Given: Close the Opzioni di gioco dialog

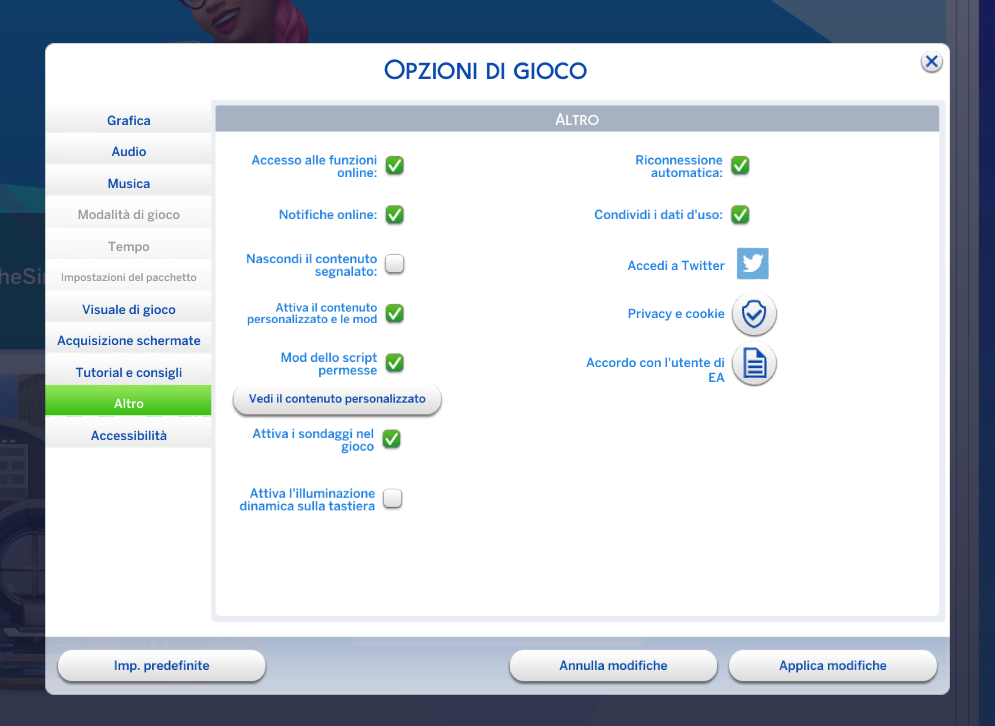Looking at the screenshot, I should click(x=932, y=62).
